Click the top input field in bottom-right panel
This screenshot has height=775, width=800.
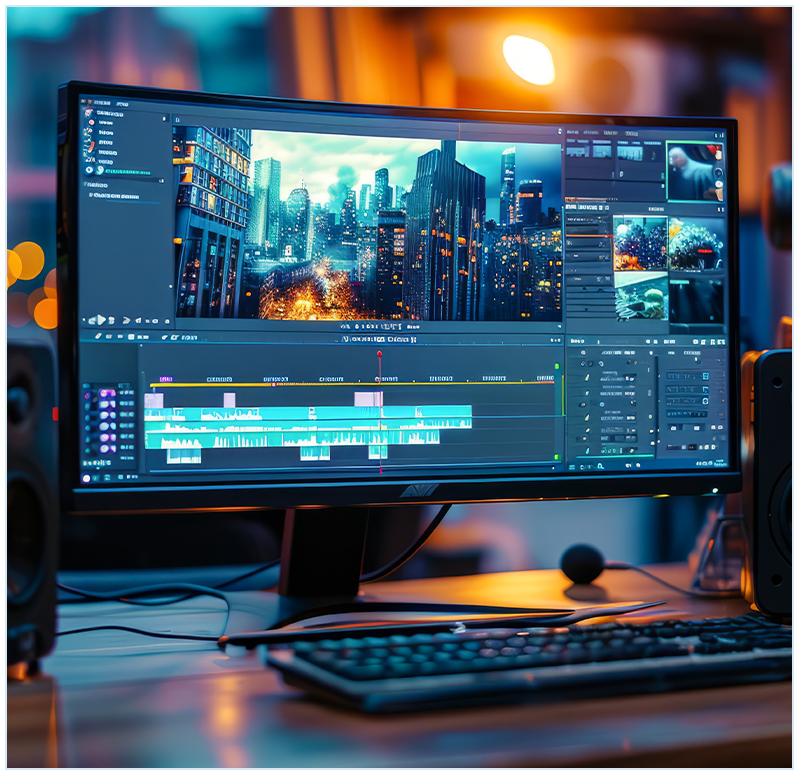(x=686, y=376)
